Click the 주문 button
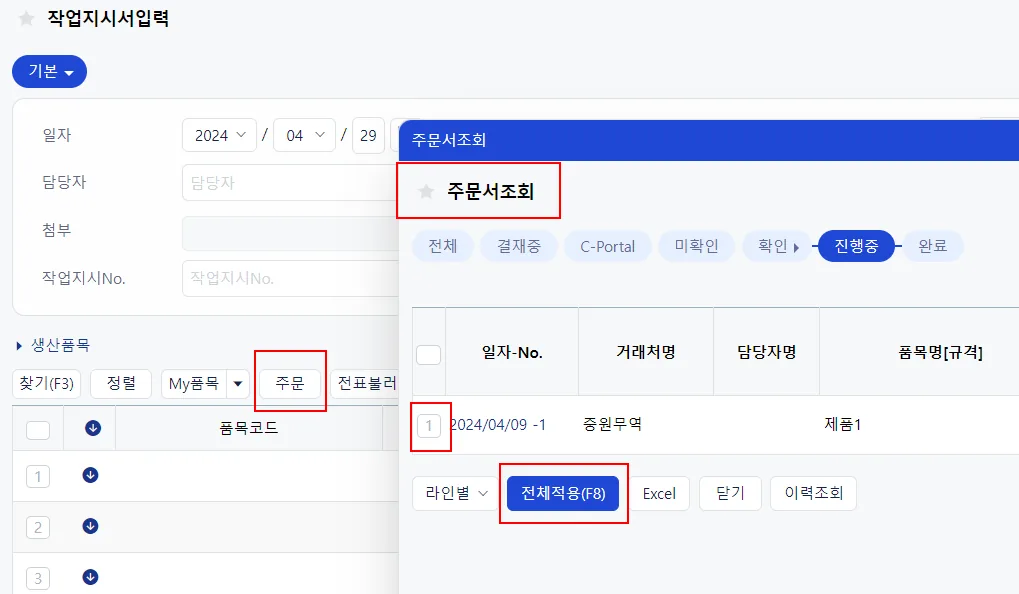1019x594 pixels. pyautogui.click(x=290, y=383)
